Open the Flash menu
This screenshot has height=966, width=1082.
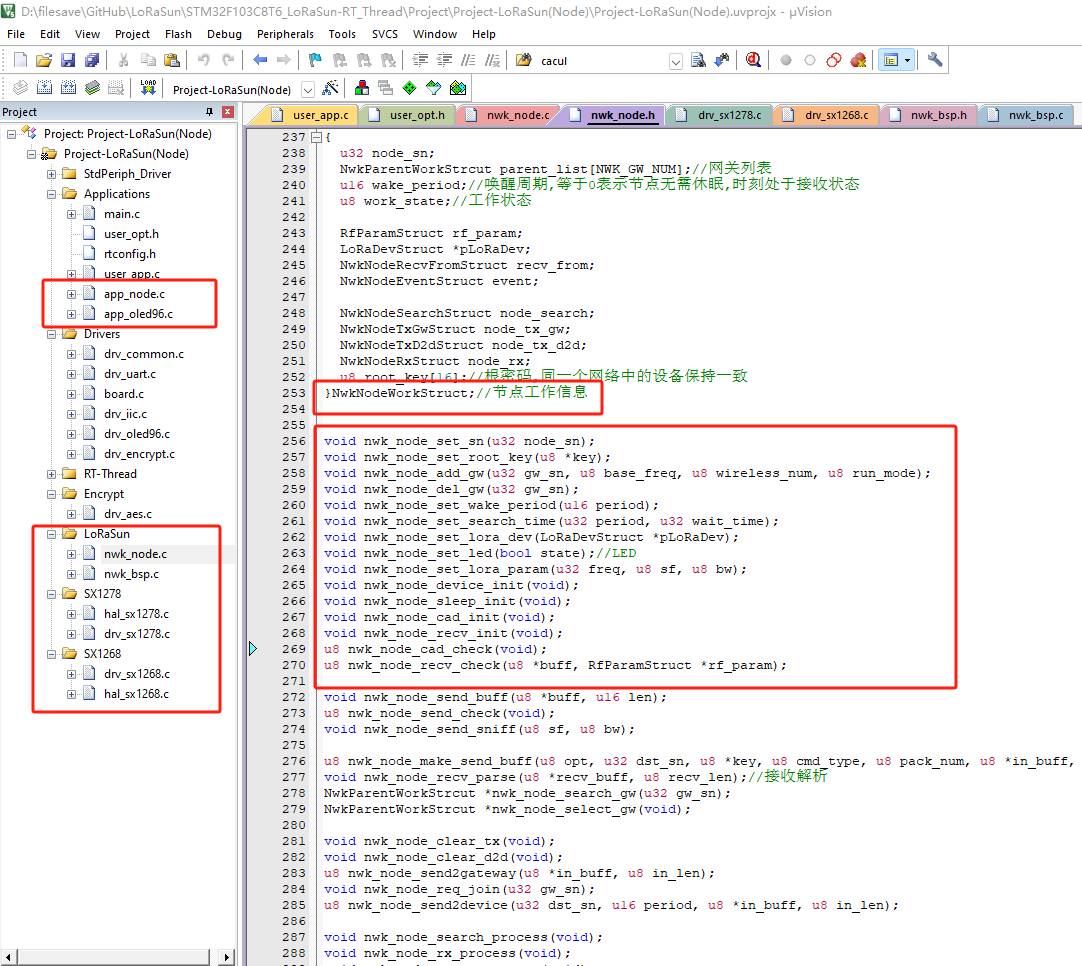pyautogui.click(x=178, y=34)
